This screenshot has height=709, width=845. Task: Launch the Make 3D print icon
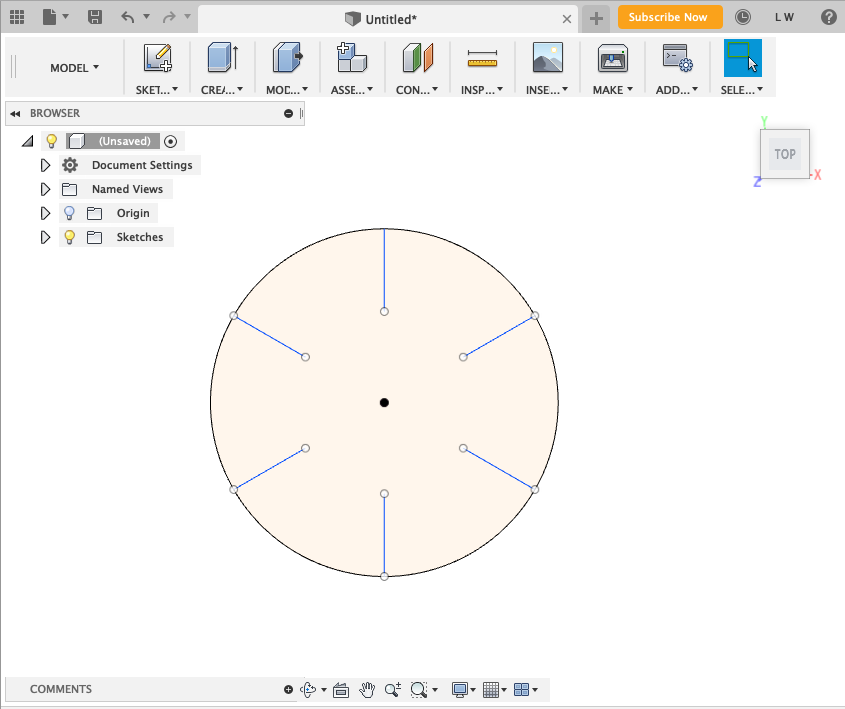pos(613,58)
